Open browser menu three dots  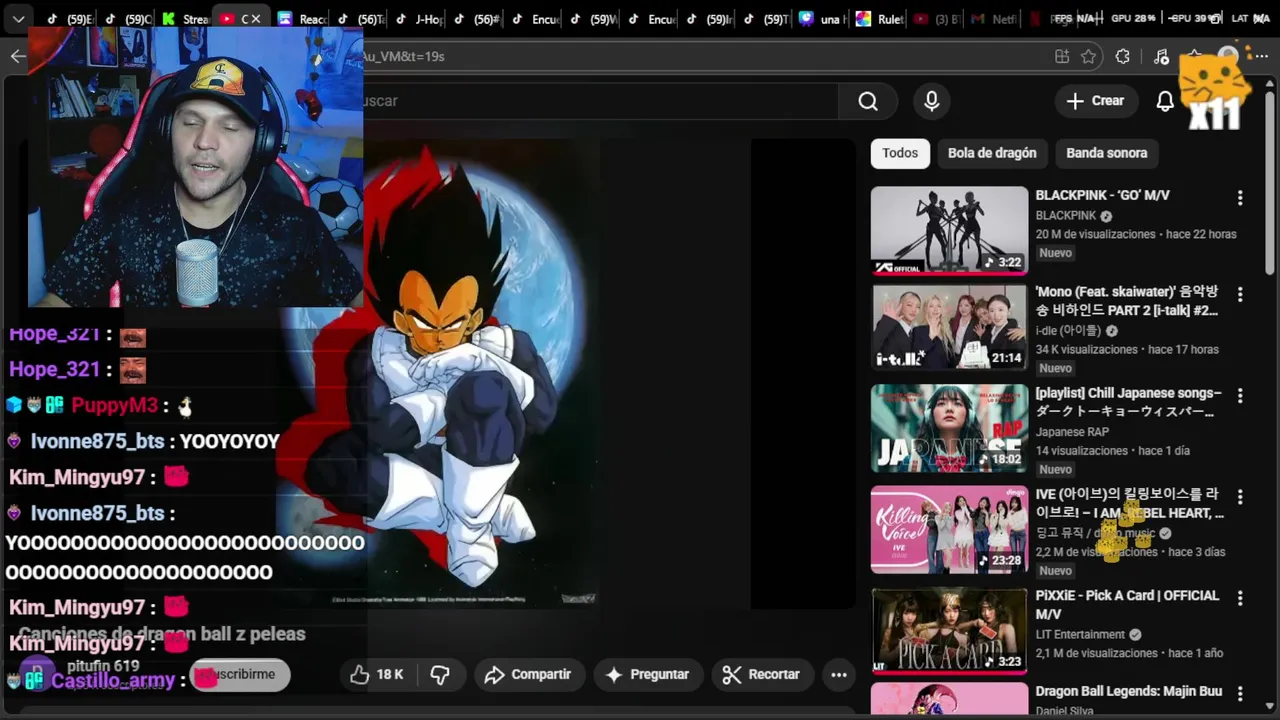(1262, 57)
